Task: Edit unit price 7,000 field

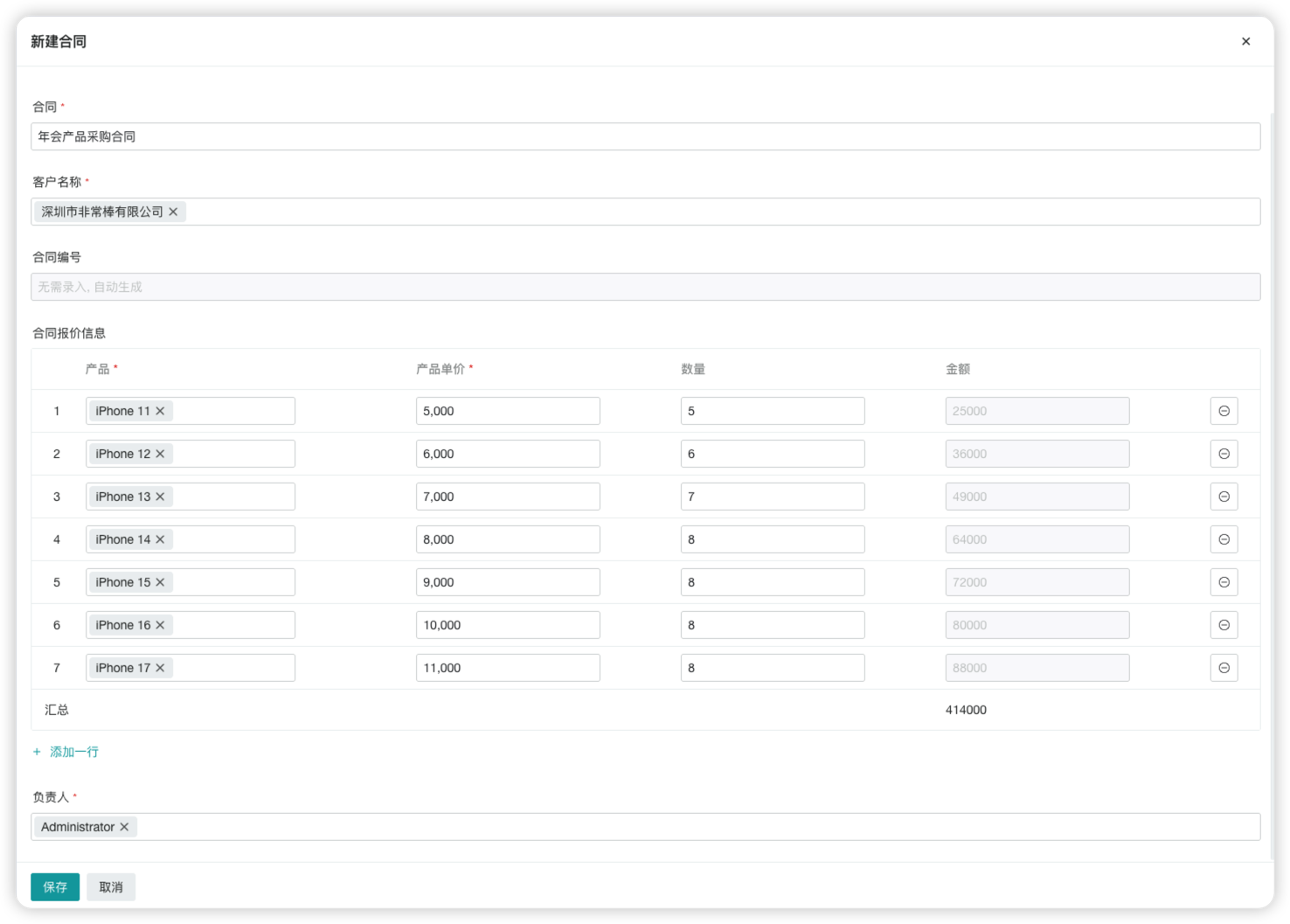Action: pyautogui.click(x=508, y=497)
